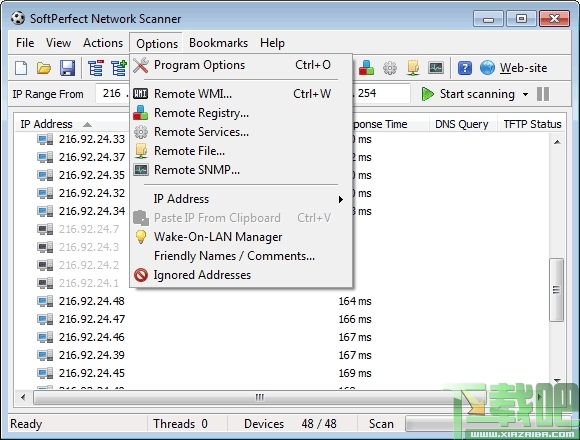This screenshot has width=580, height=440.
Task: Click the computer icon beside 216.92.24.33
Action: click(45, 139)
